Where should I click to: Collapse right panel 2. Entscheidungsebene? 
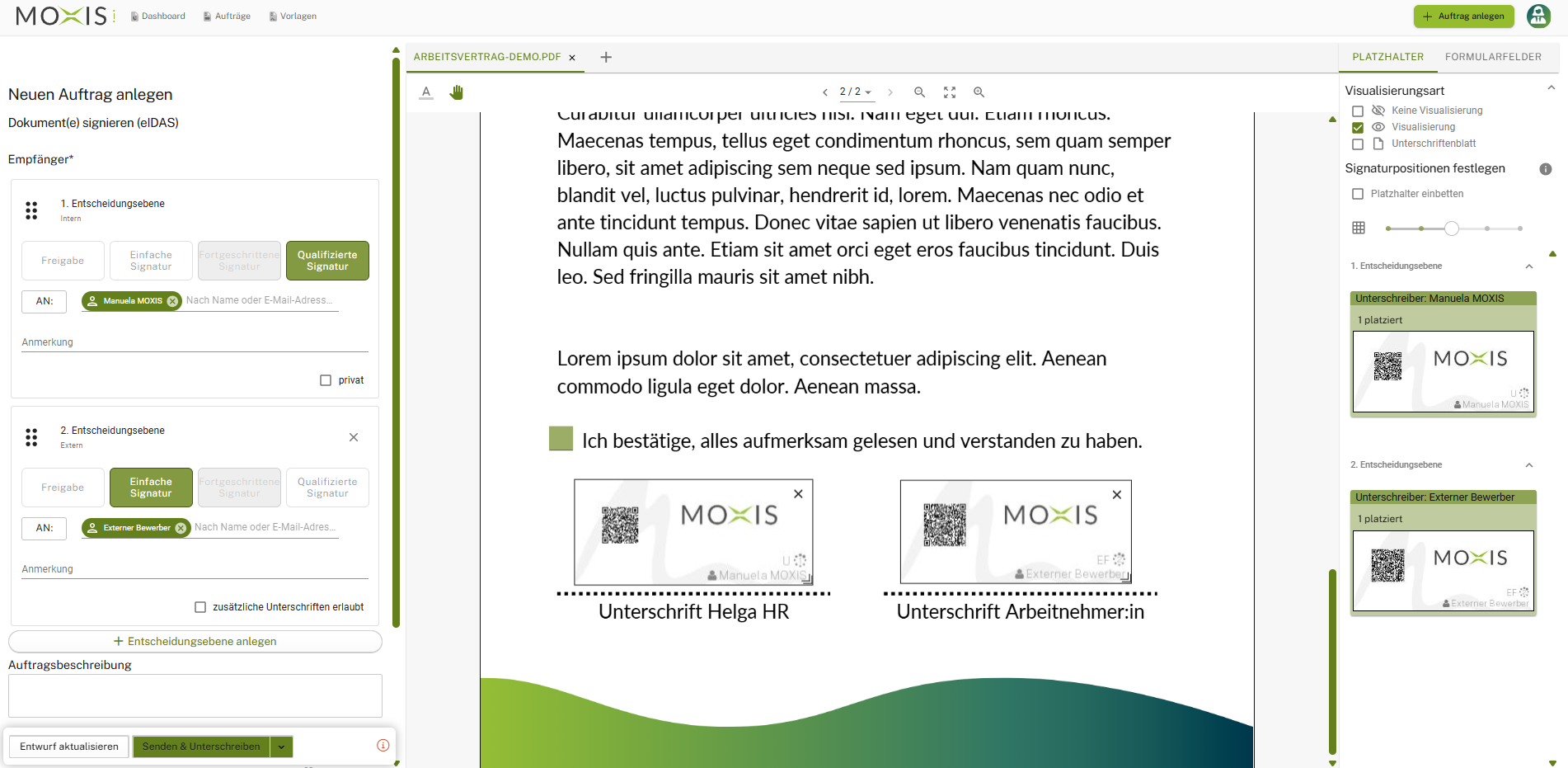[1529, 465]
